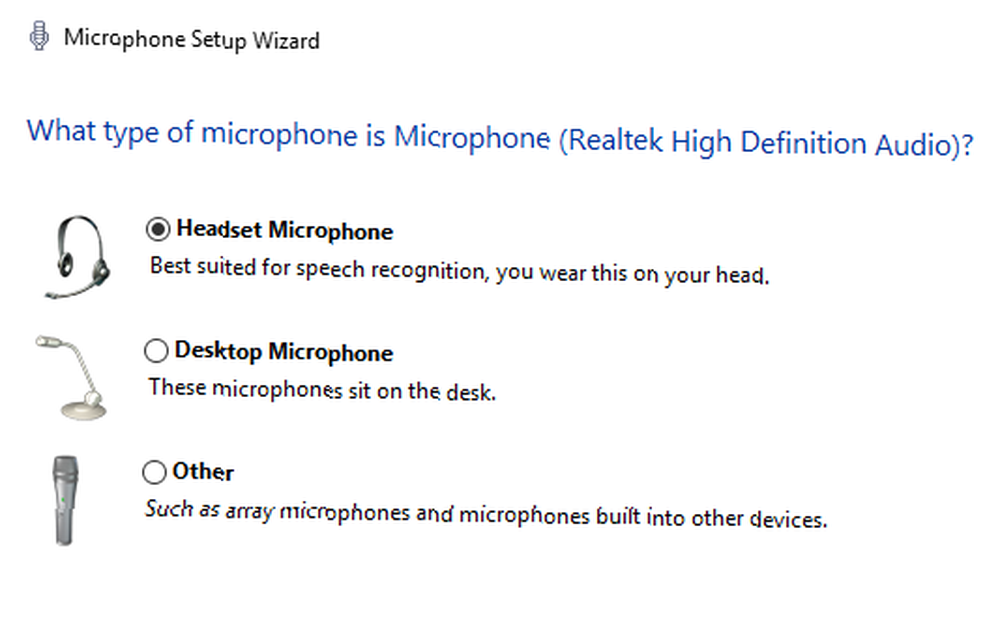Click the 'Best suited for speech recognition' description
This screenshot has height=636, width=1000.
459,270
